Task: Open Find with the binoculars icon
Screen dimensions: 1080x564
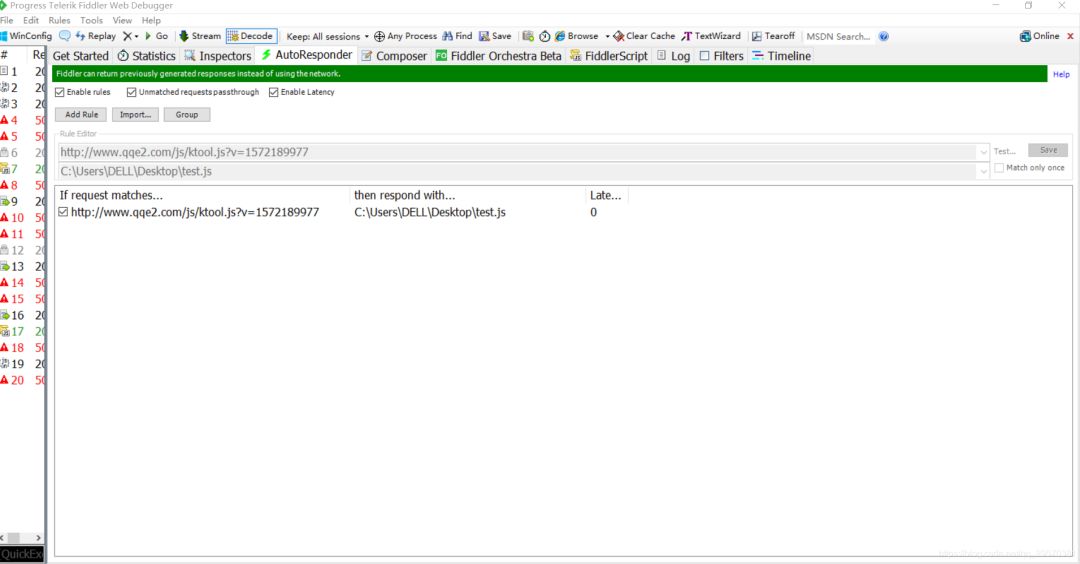Action: 448,36
